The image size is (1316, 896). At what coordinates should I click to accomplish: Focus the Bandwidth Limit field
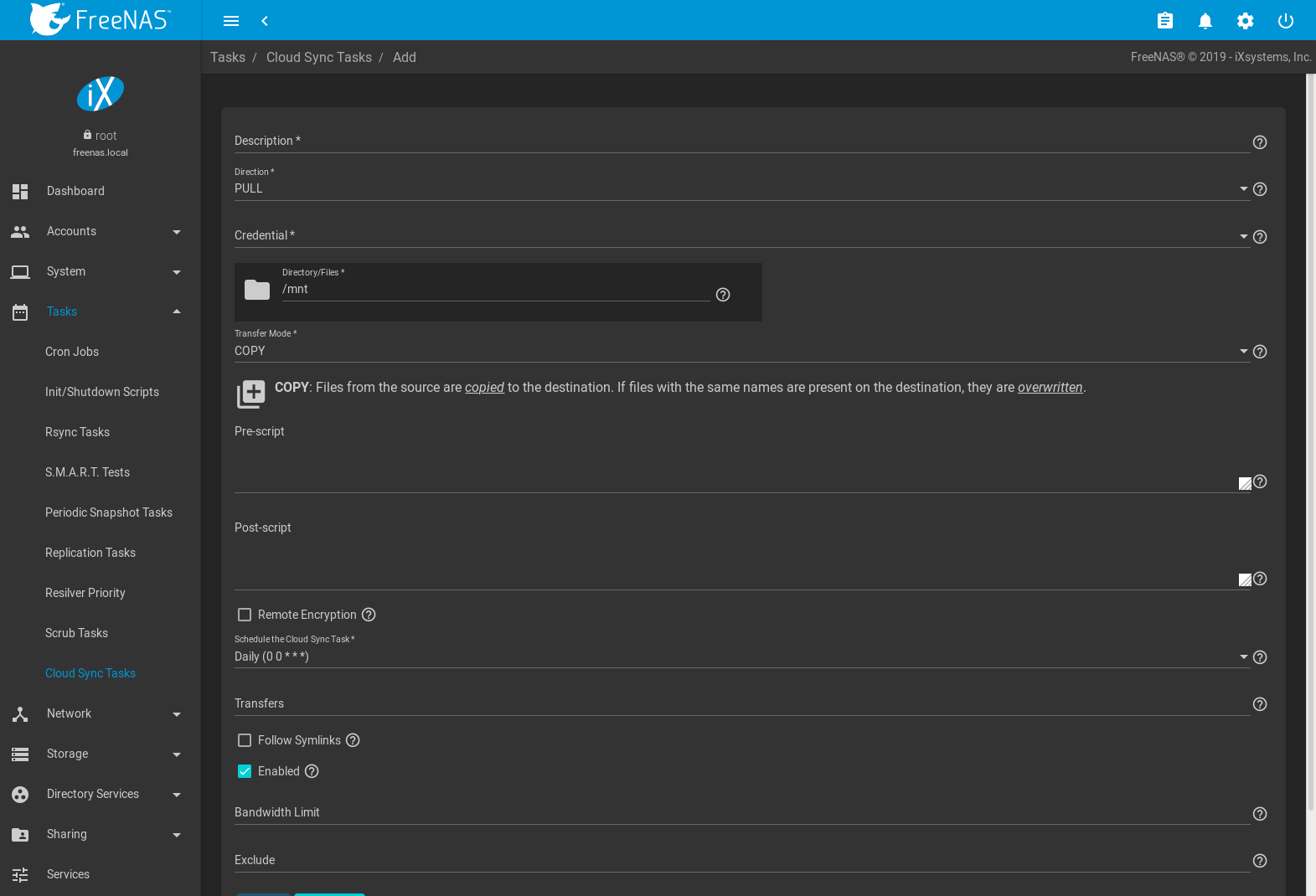pyautogui.click(x=742, y=812)
